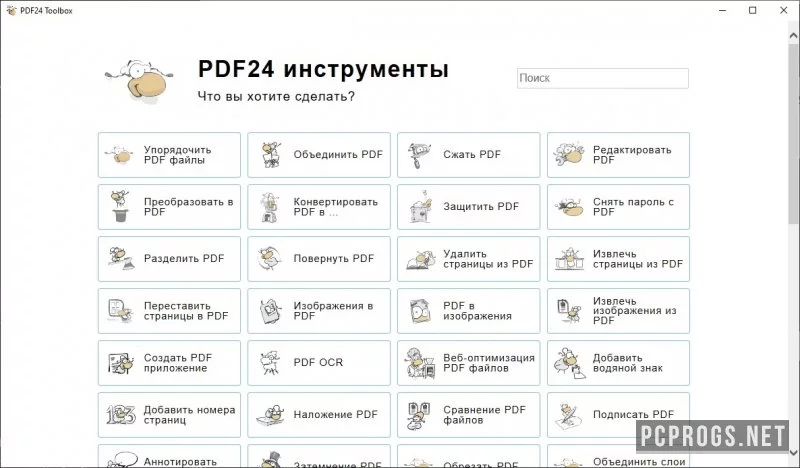Click the blender icon on Конвертировать PDF в
The height and width of the screenshot is (468, 800).
pos(270,207)
